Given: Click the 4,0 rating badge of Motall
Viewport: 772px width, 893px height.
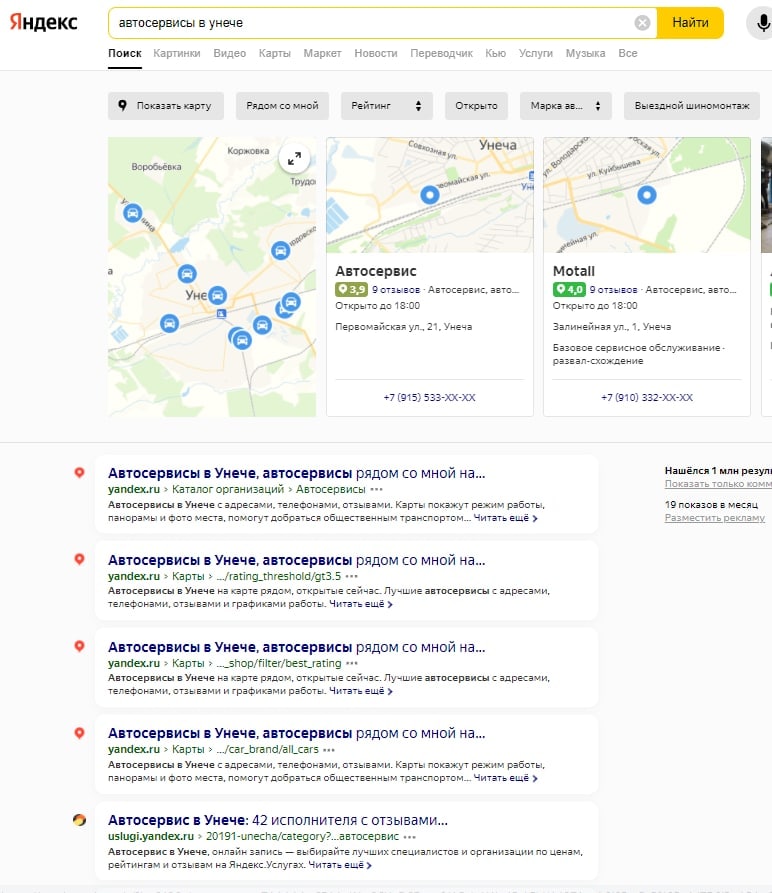Looking at the screenshot, I should coord(569,289).
